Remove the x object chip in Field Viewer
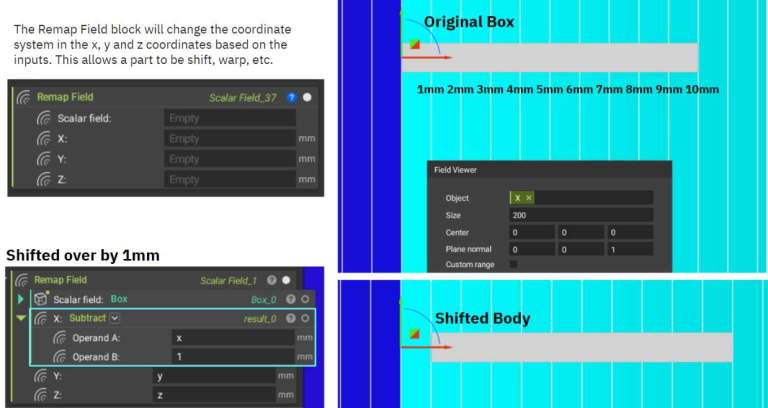This screenshot has height=408, width=768. point(528,198)
